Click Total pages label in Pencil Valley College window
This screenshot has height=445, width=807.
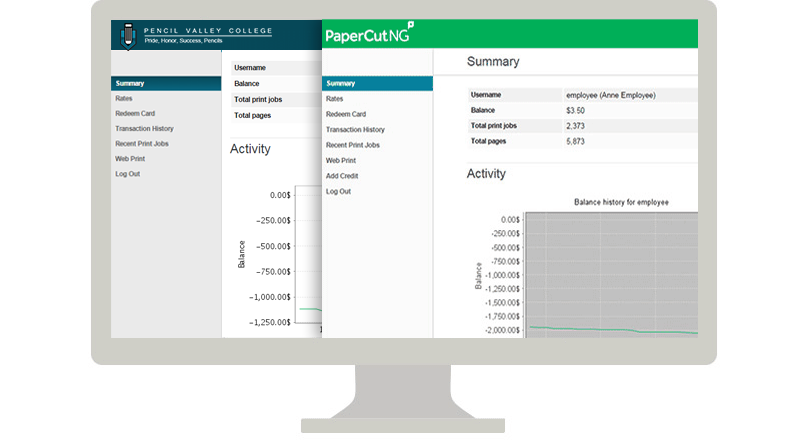click(x=252, y=115)
